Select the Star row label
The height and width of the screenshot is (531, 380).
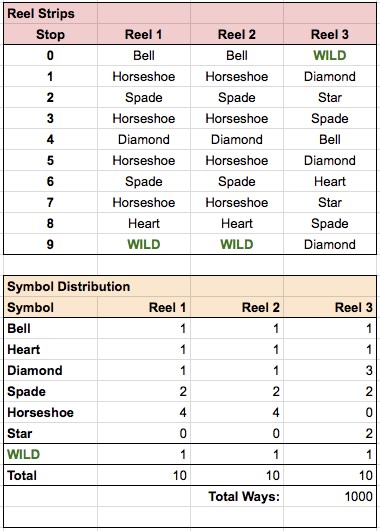50,433
